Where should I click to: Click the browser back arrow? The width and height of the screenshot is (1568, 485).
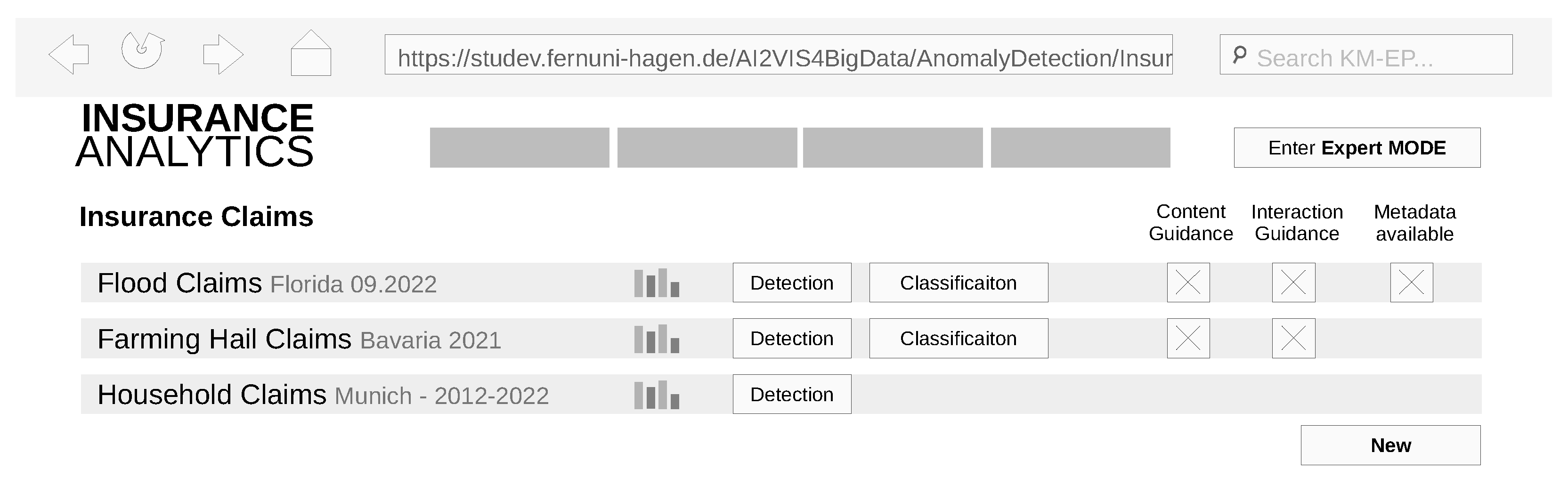point(69,55)
